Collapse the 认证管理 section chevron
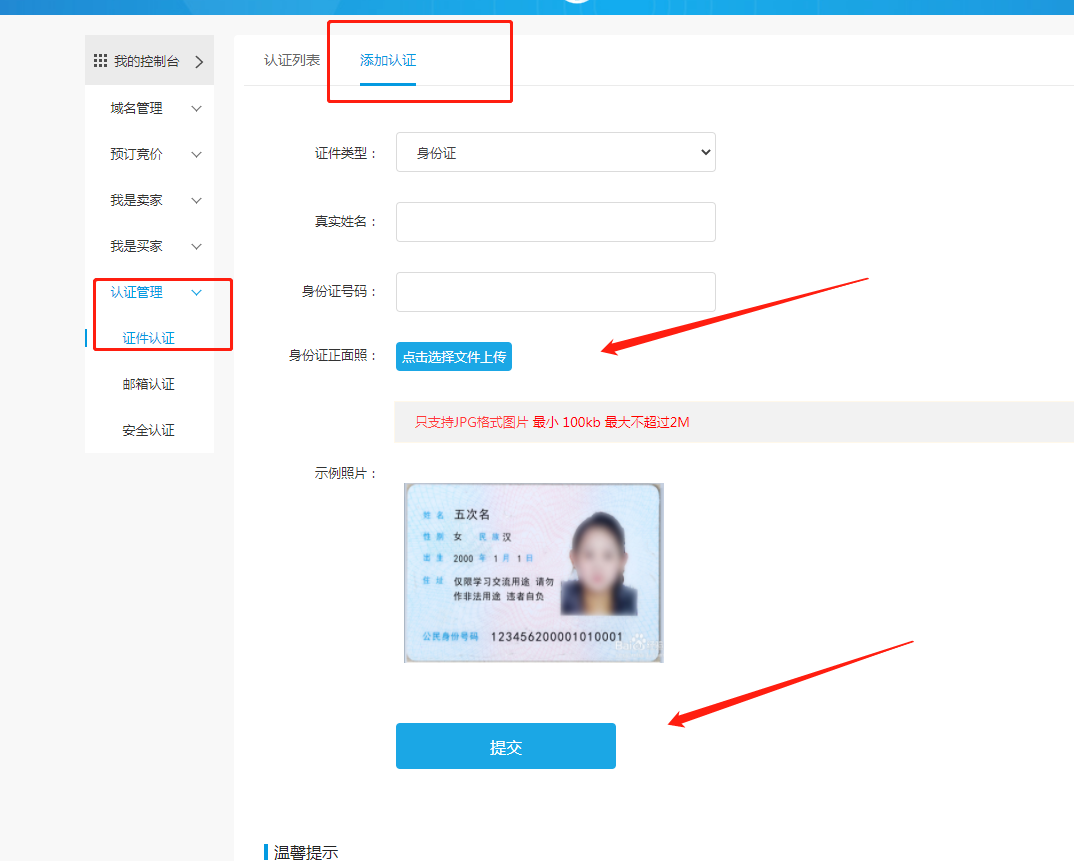This screenshot has width=1074, height=861. (x=196, y=292)
